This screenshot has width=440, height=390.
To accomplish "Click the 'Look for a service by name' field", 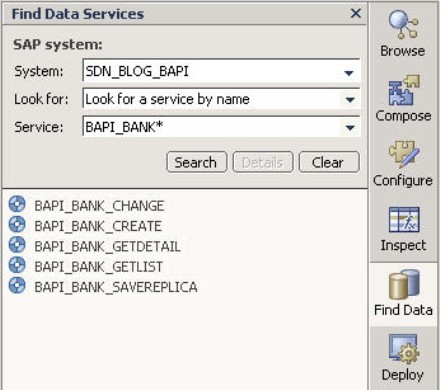I will (x=221, y=99).
